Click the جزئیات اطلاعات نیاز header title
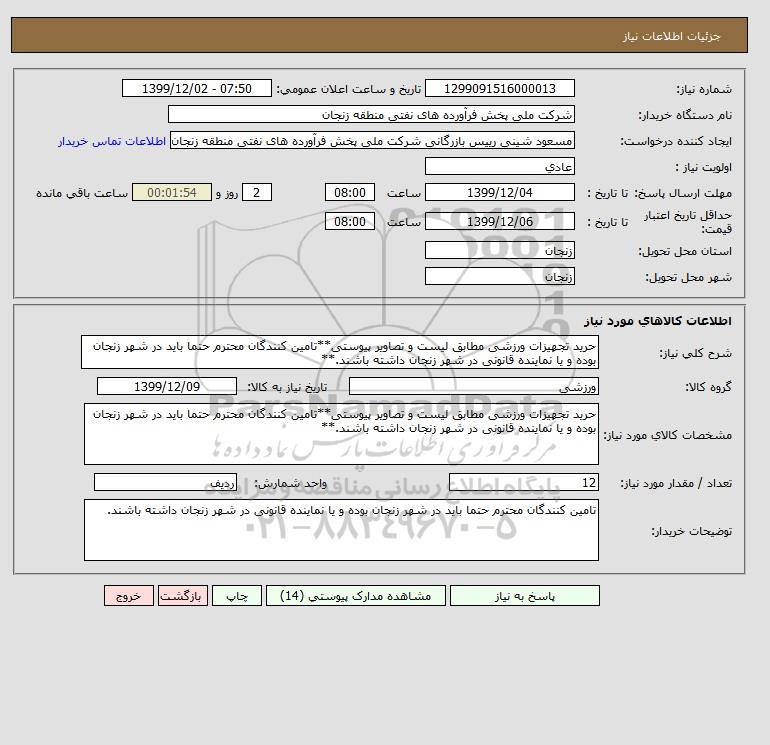770x745 pixels. click(671, 36)
